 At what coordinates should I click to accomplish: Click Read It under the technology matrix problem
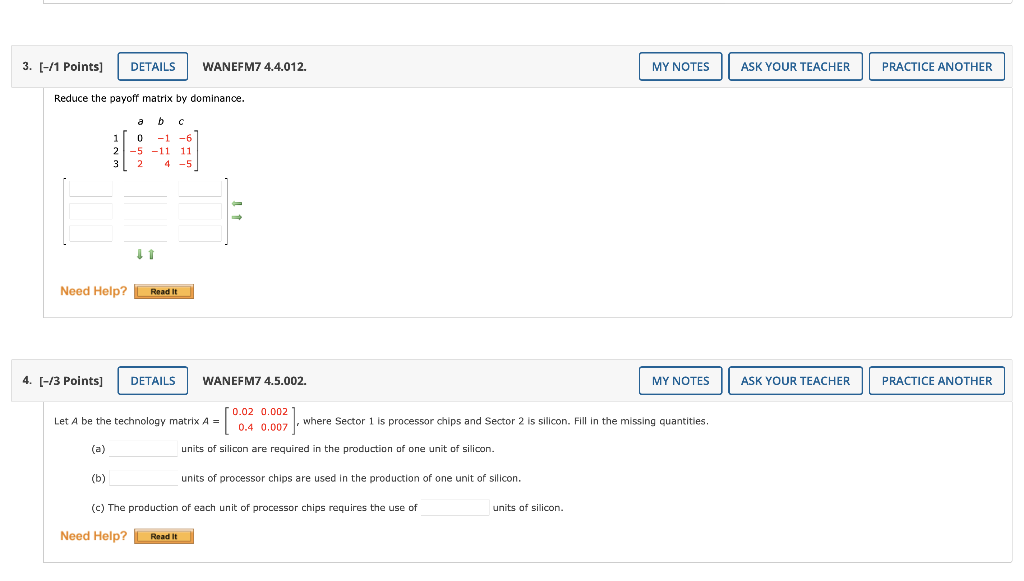163,536
